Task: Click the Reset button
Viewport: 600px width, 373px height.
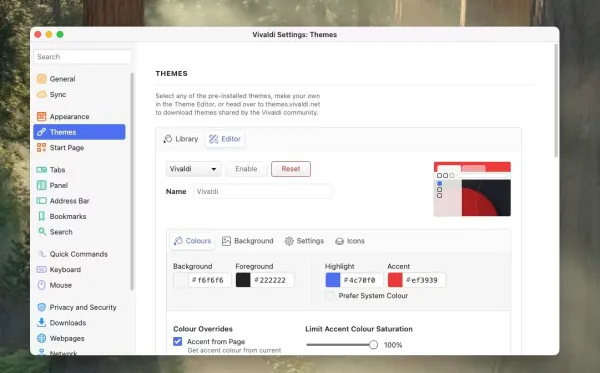Action: [291, 169]
